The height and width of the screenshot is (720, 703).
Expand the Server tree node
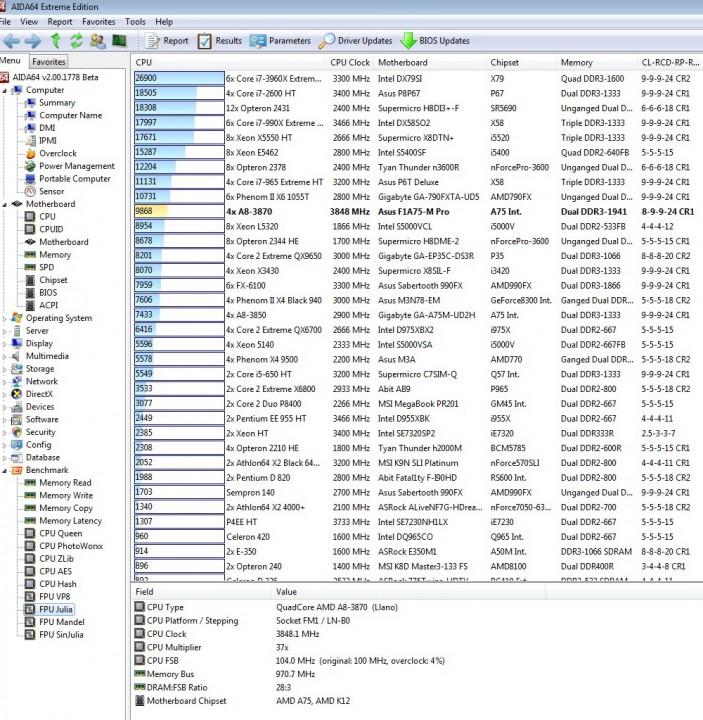(5, 331)
